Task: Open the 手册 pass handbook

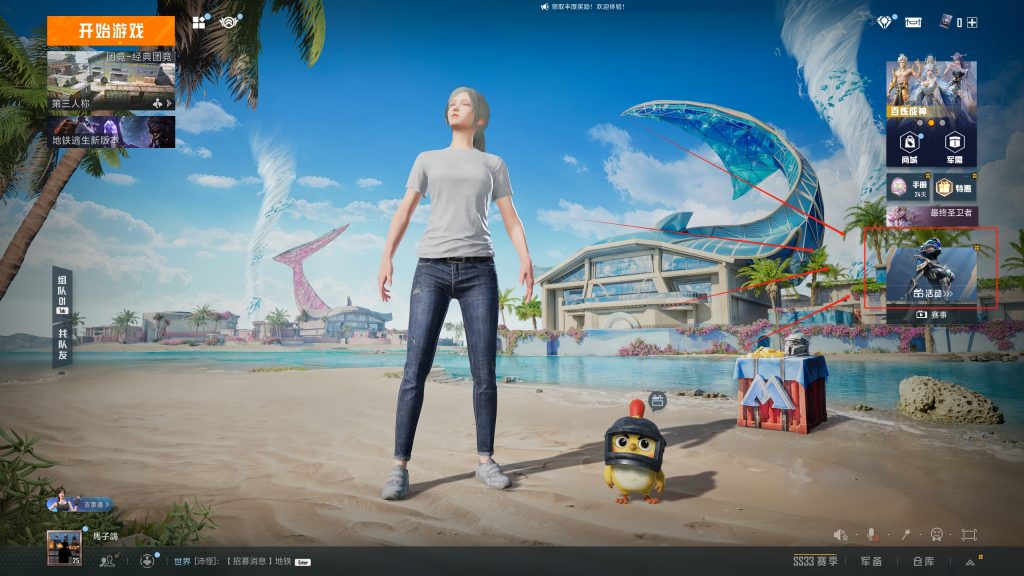Action: click(x=909, y=187)
